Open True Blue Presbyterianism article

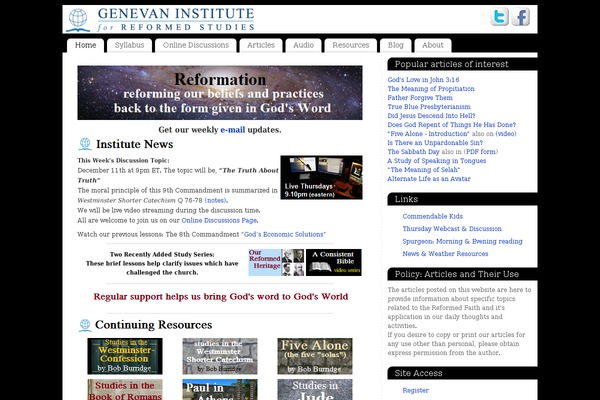(x=429, y=107)
